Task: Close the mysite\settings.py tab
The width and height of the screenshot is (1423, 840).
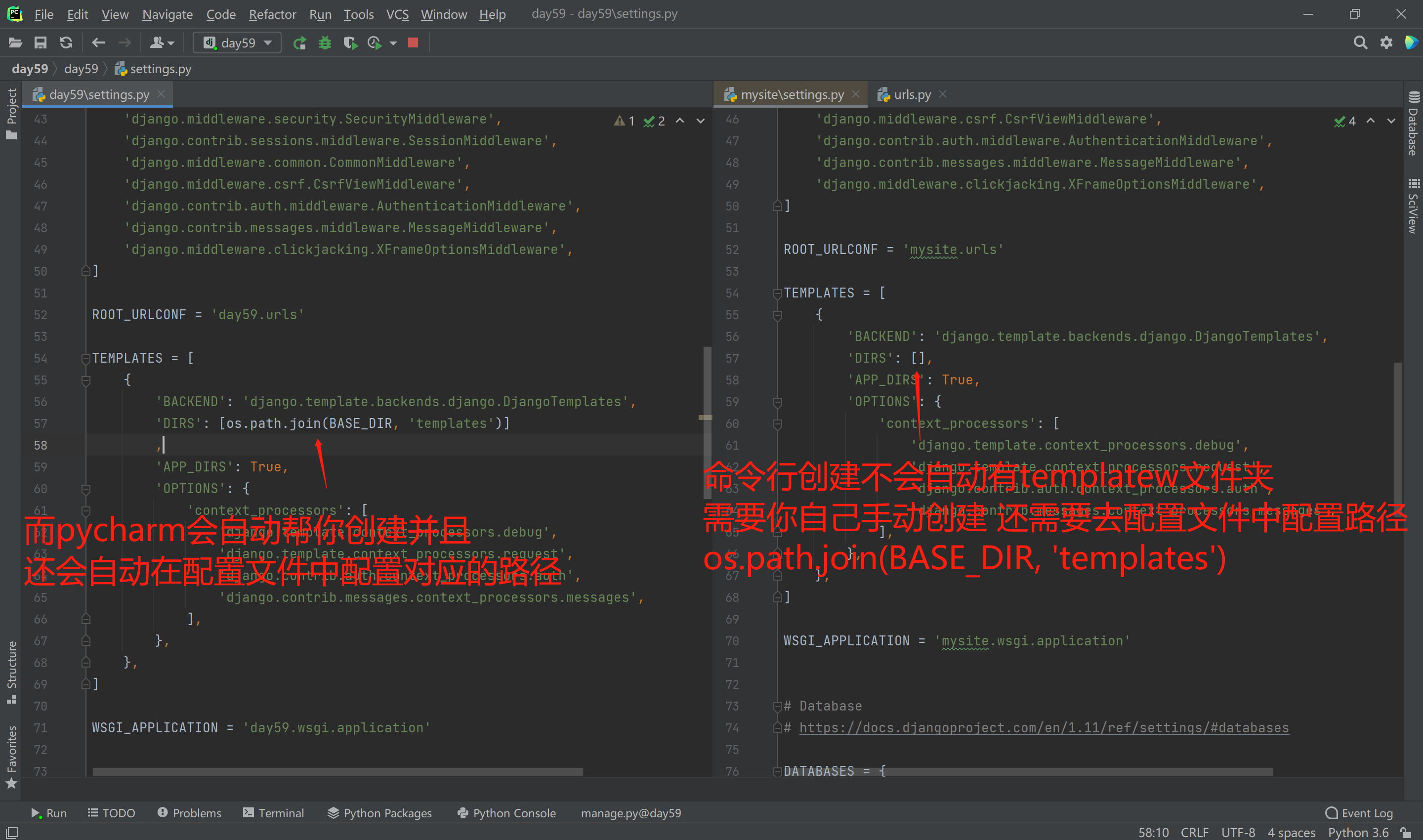Action: (x=856, y=94)
